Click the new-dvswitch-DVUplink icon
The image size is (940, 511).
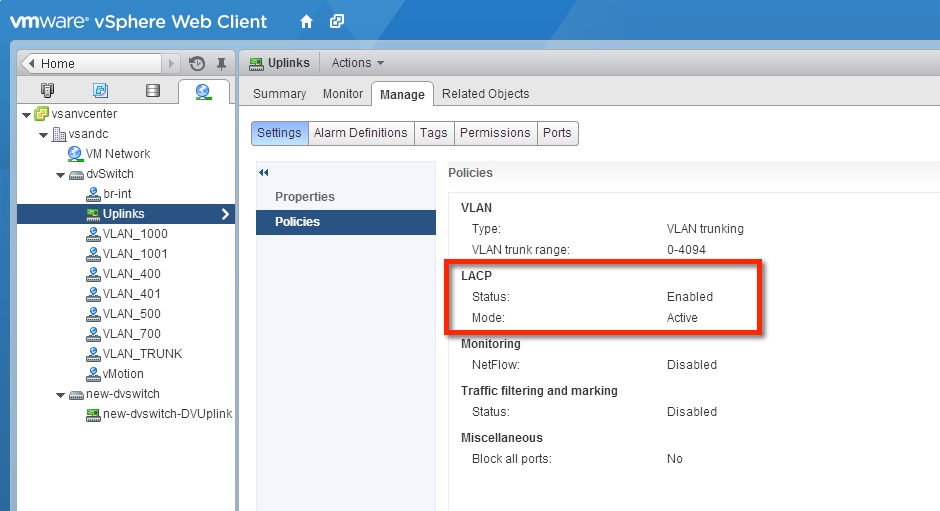93,414
